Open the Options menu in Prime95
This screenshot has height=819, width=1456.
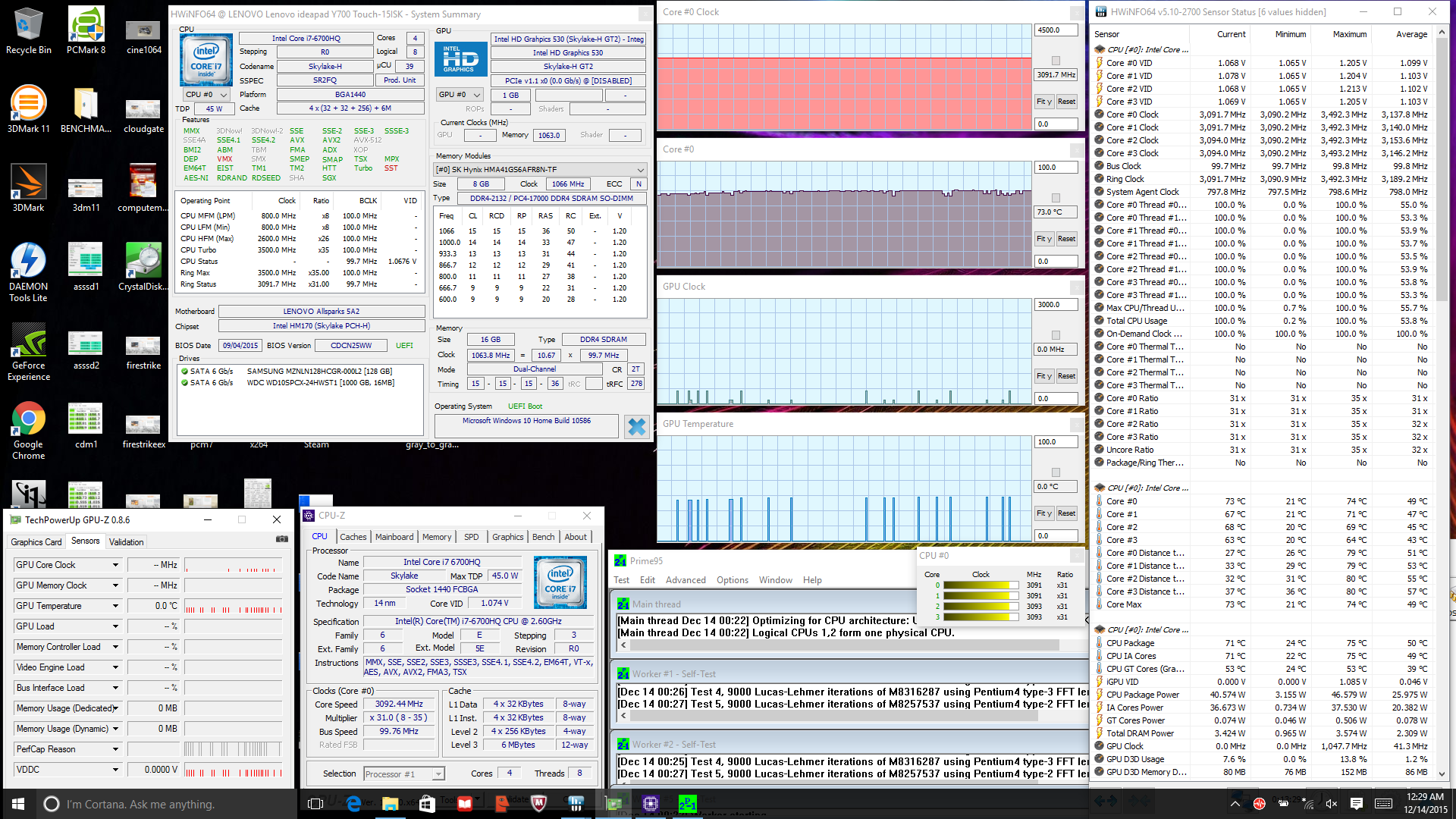click(x=733, y=580)
